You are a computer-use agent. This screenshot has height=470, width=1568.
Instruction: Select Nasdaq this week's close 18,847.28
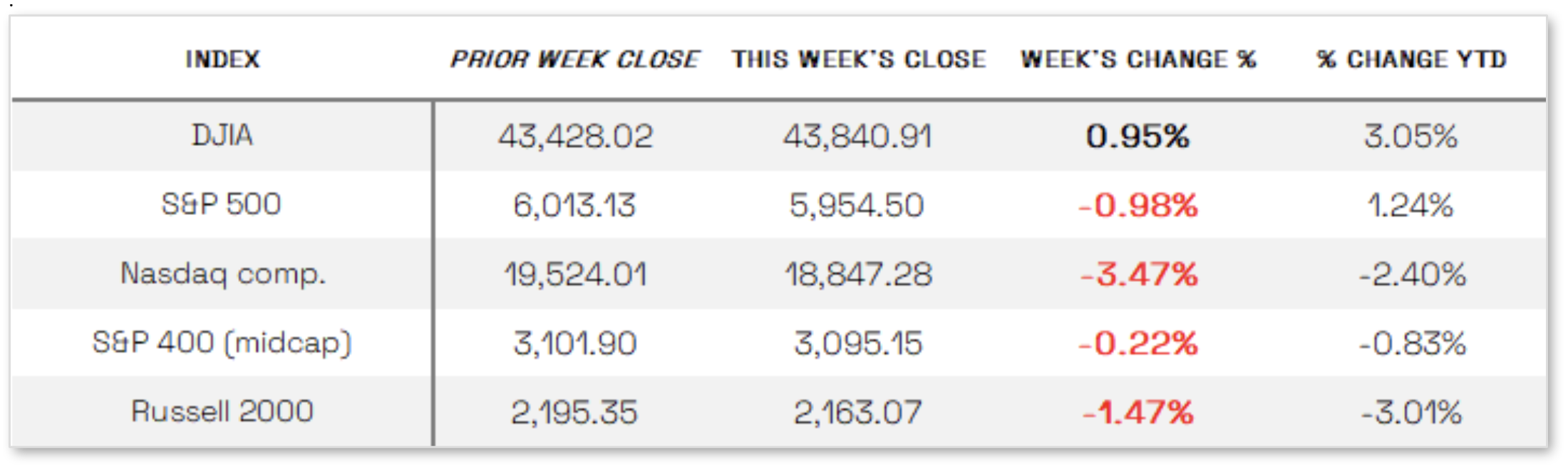858,275
